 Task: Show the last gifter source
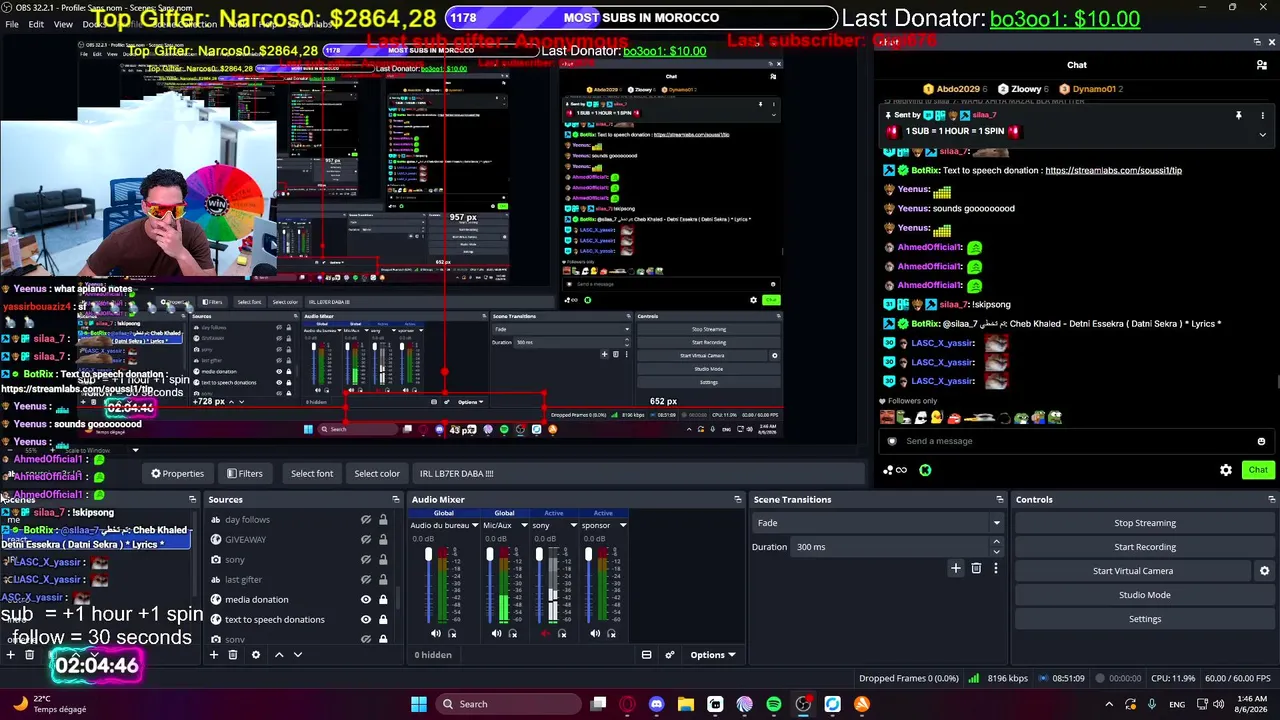pos(366,580)
